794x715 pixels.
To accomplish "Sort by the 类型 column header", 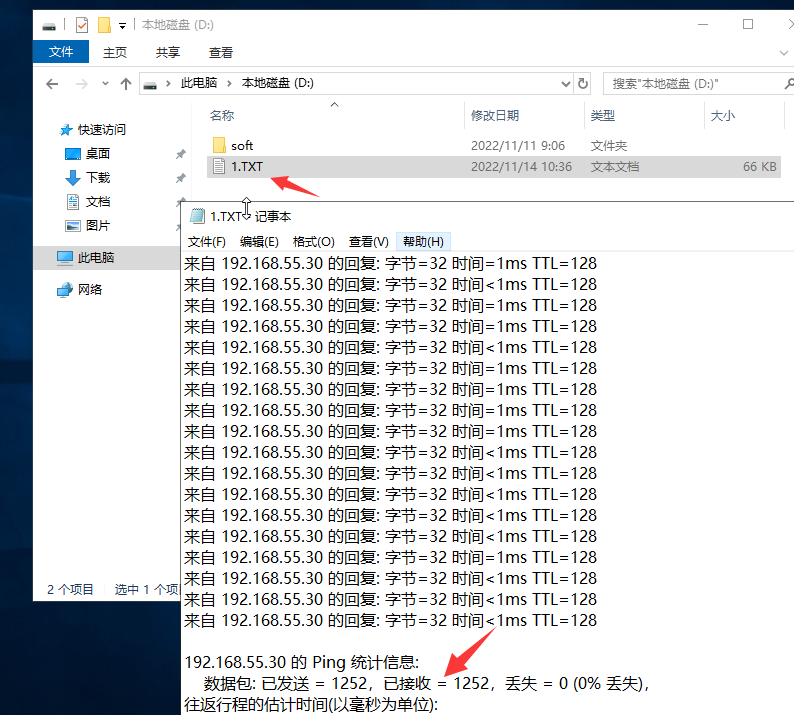I will click(x=603, y=115).
